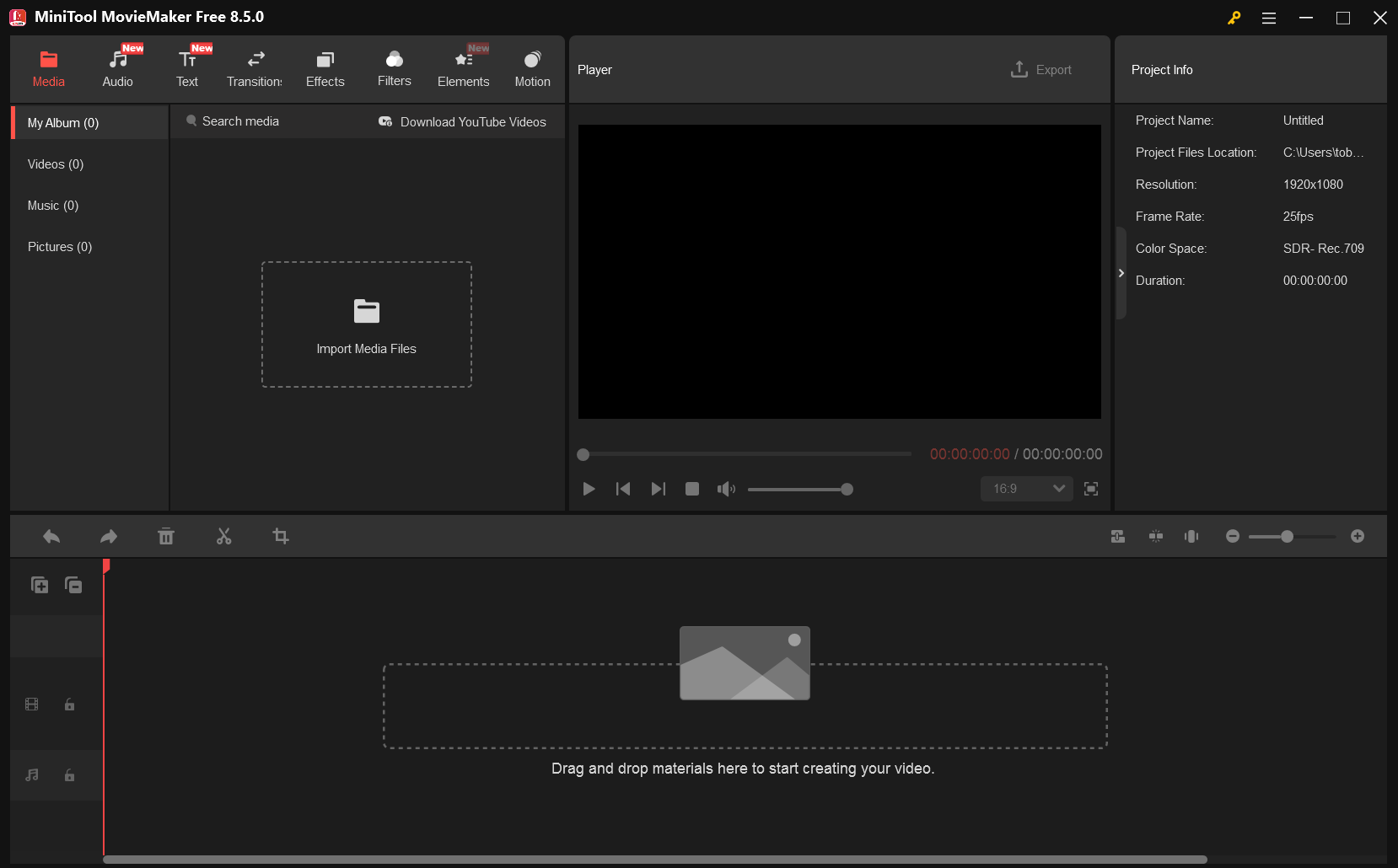The height and width of the screenshot is (868, 1398).
Task: Undo the last action
Action: coord(51,536)
